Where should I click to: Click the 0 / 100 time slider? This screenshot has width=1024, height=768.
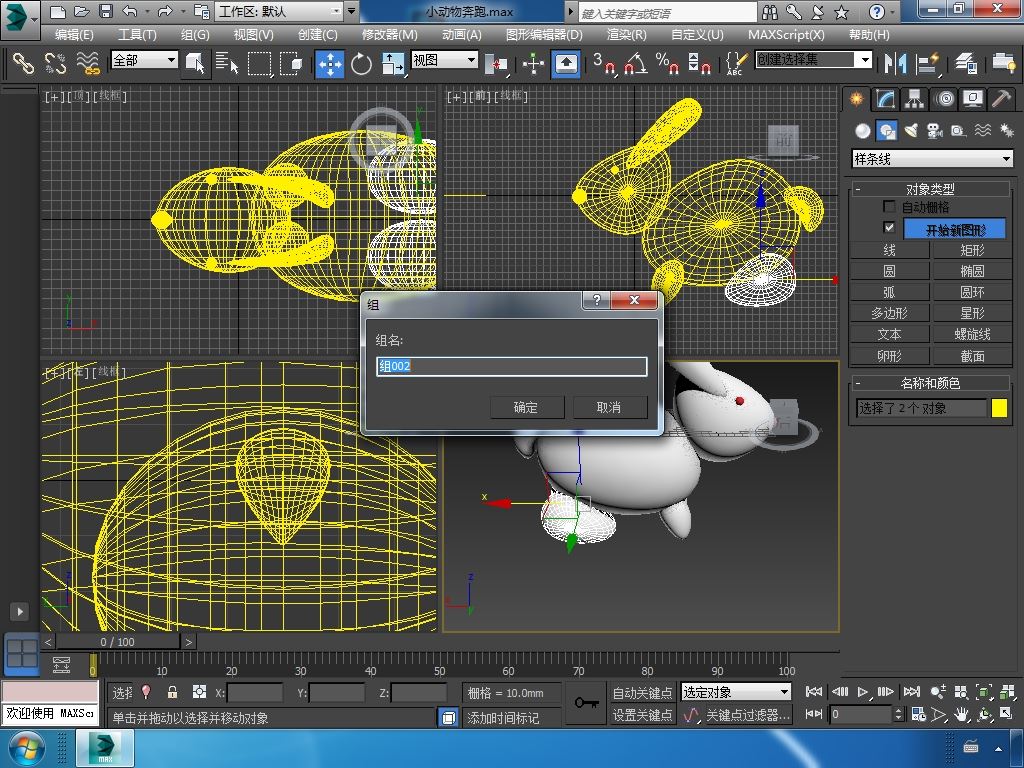[118, 642]
